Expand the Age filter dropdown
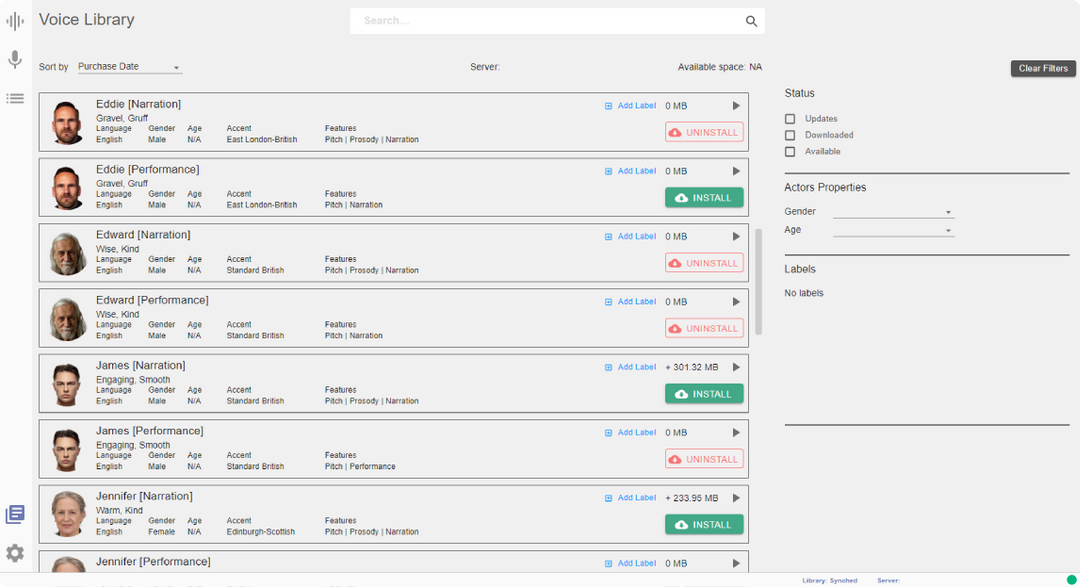The height and width of the screenshot is (587, 1080). click(x=893, y=230)
